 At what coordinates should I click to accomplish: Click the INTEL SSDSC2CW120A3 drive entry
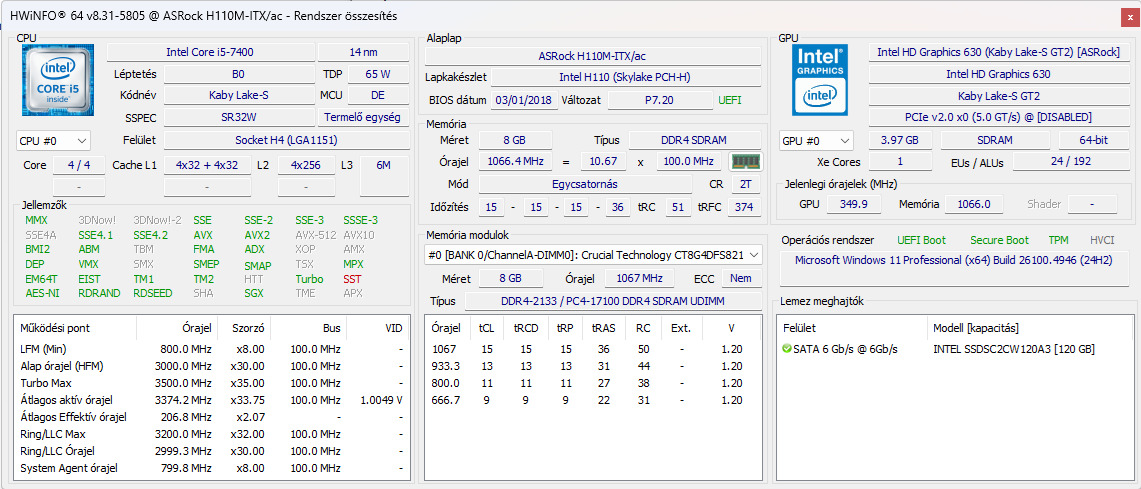pos(1013,349)
